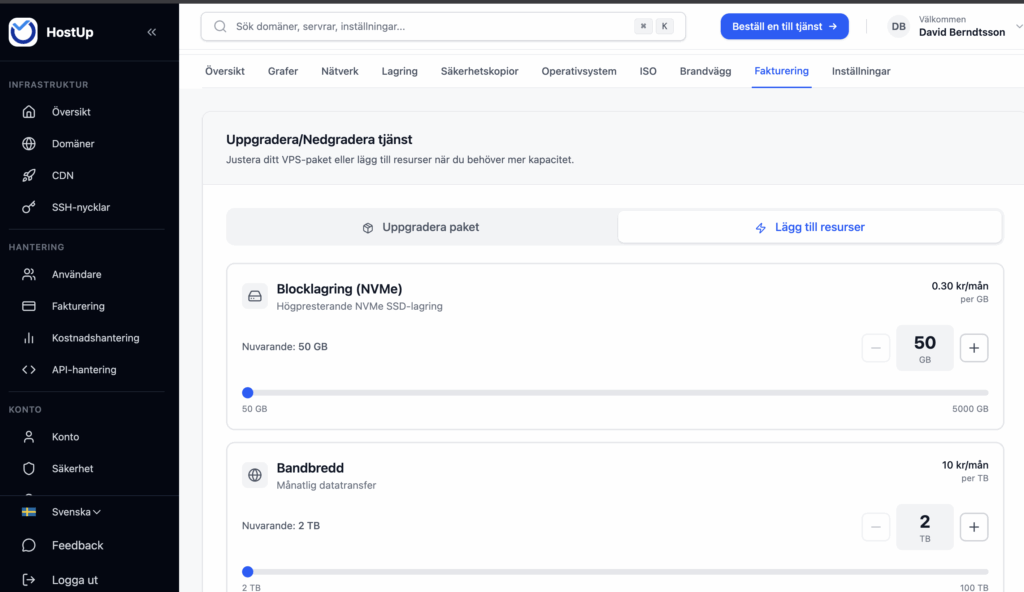Open Översikt via the home icon
This screenshot has height=592, width=1024.
pos(29,112)
